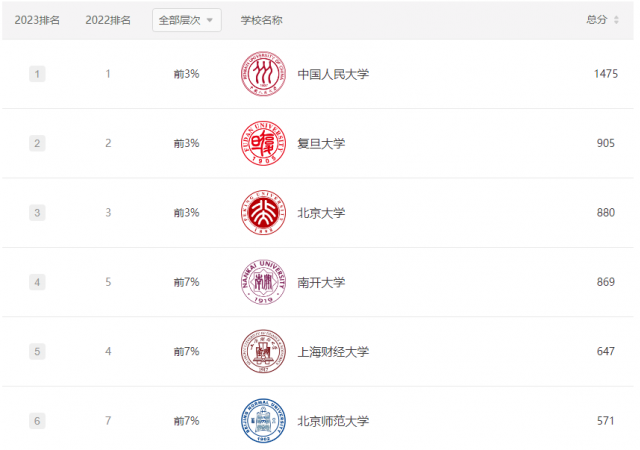
Task: Open the 北京大学 link
Action: point(321,212)
